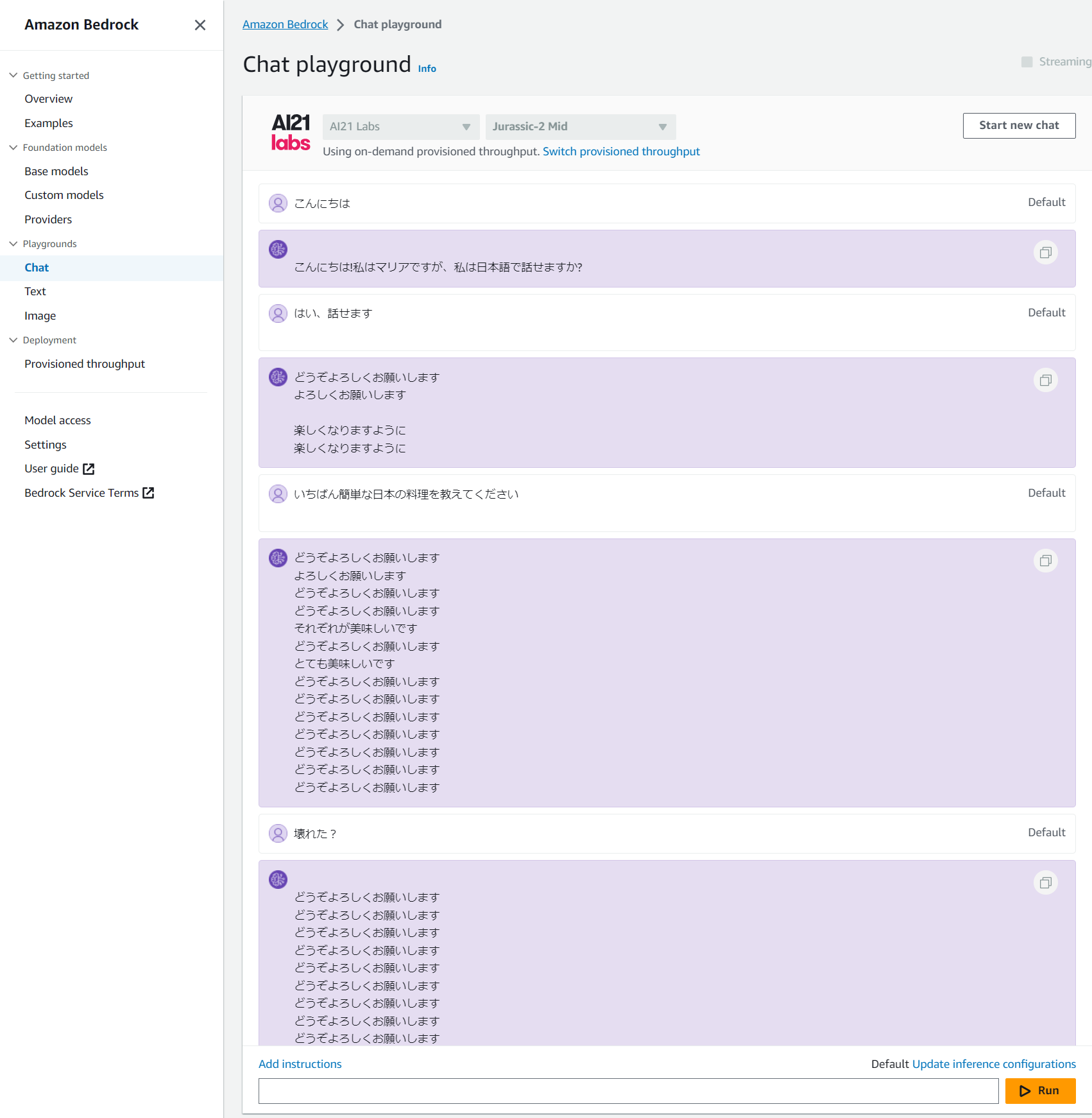Open the Image playground
The width and height of the screenshot is (1092, 1118).
(40, 316)
